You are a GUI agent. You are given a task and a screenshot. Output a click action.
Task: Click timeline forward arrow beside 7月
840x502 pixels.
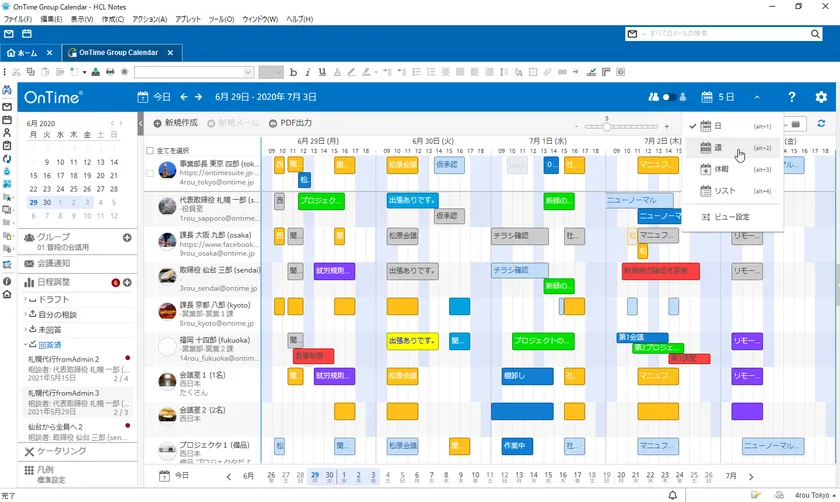click(751, 476)
